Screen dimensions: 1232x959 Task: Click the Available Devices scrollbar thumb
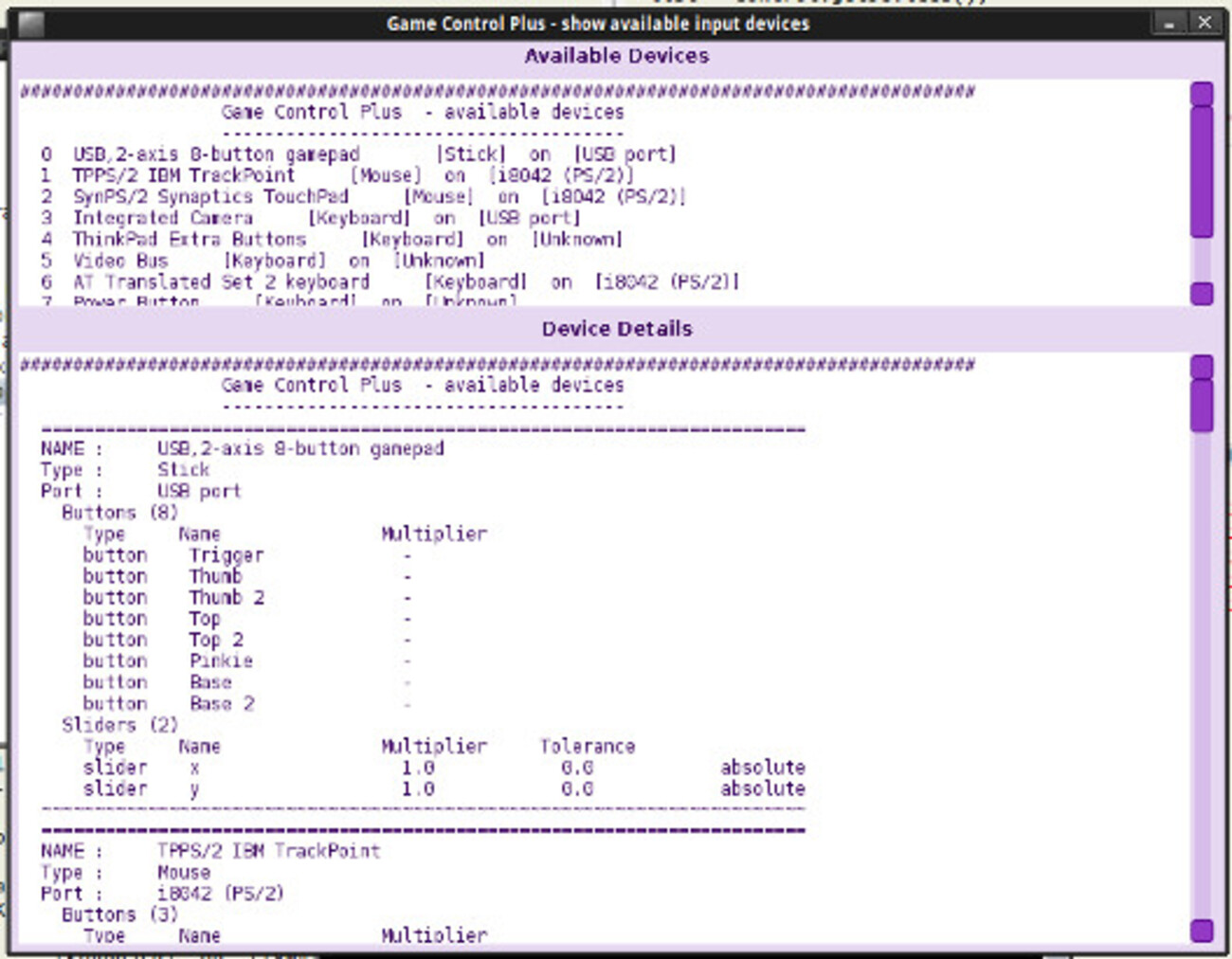pos(1202,172)
